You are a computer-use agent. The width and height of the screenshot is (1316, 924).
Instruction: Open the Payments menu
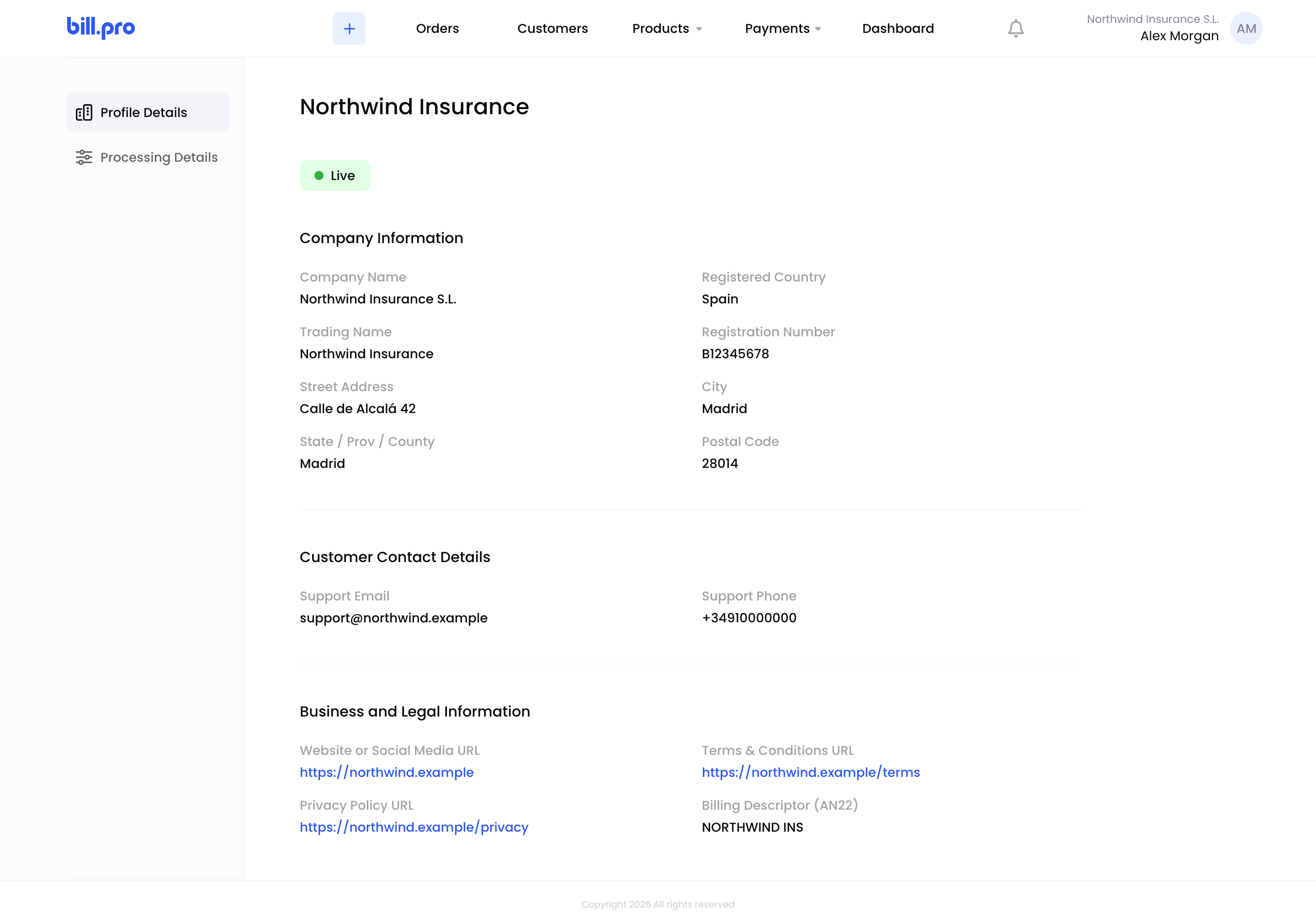(777, 28)
